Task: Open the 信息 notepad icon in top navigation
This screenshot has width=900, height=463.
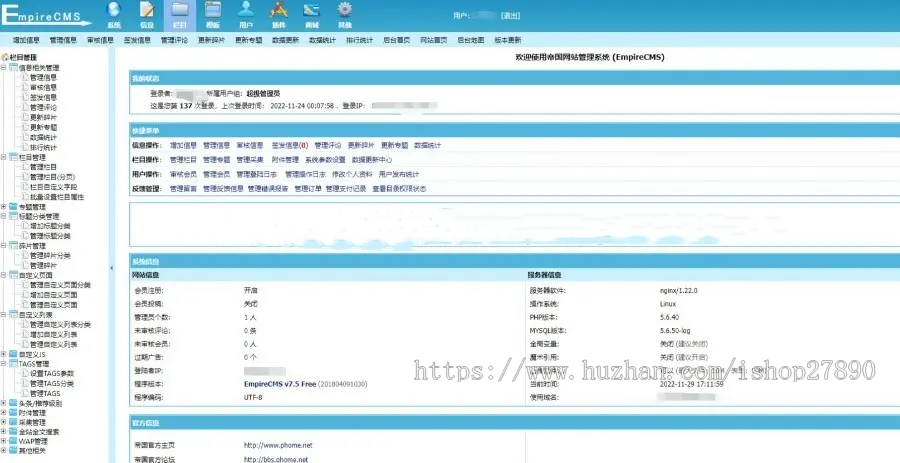Action: 147,9
